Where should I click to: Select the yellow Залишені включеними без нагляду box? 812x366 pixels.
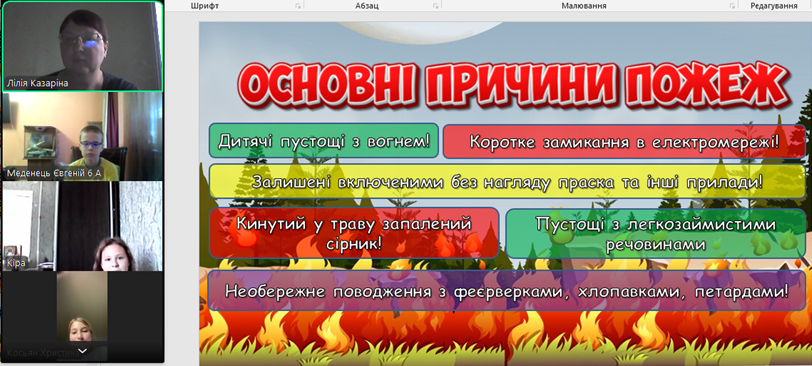click(x=507, y=182)
